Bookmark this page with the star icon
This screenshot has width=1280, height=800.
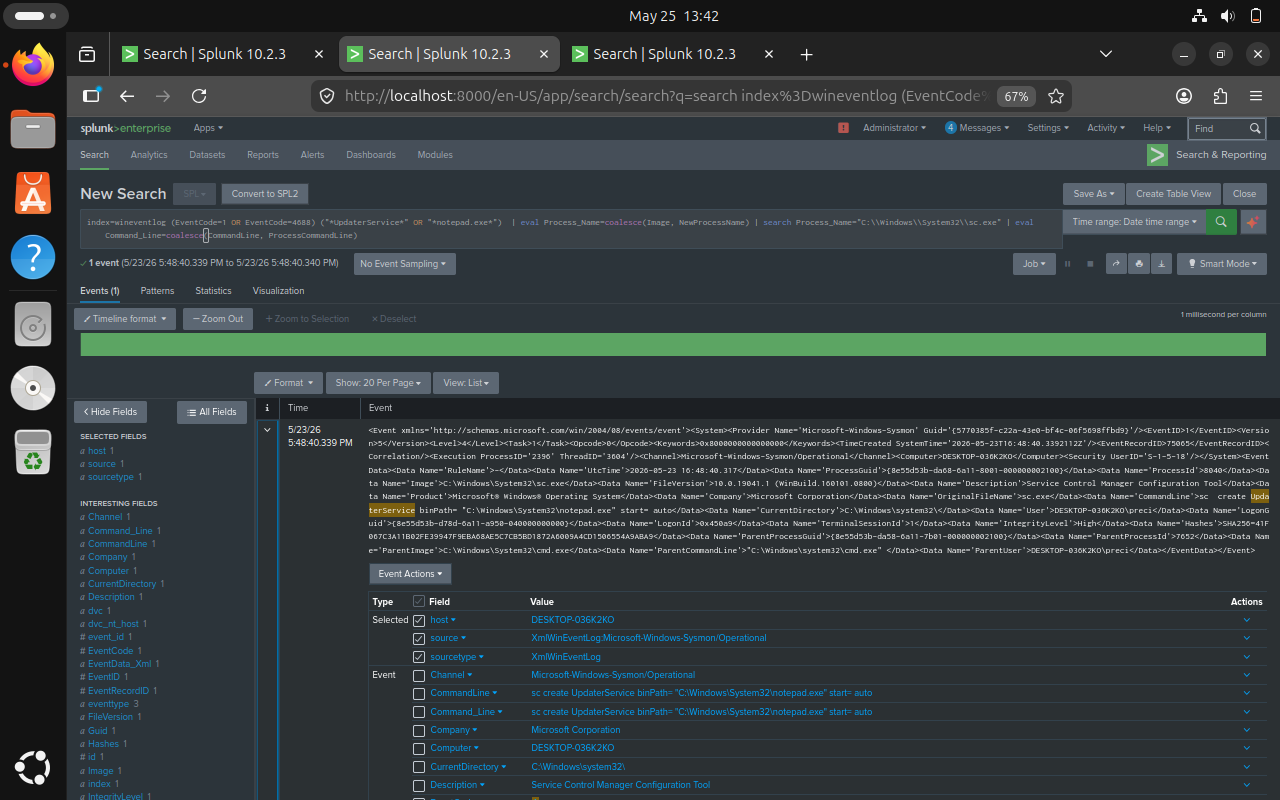tap(1056, 96)
